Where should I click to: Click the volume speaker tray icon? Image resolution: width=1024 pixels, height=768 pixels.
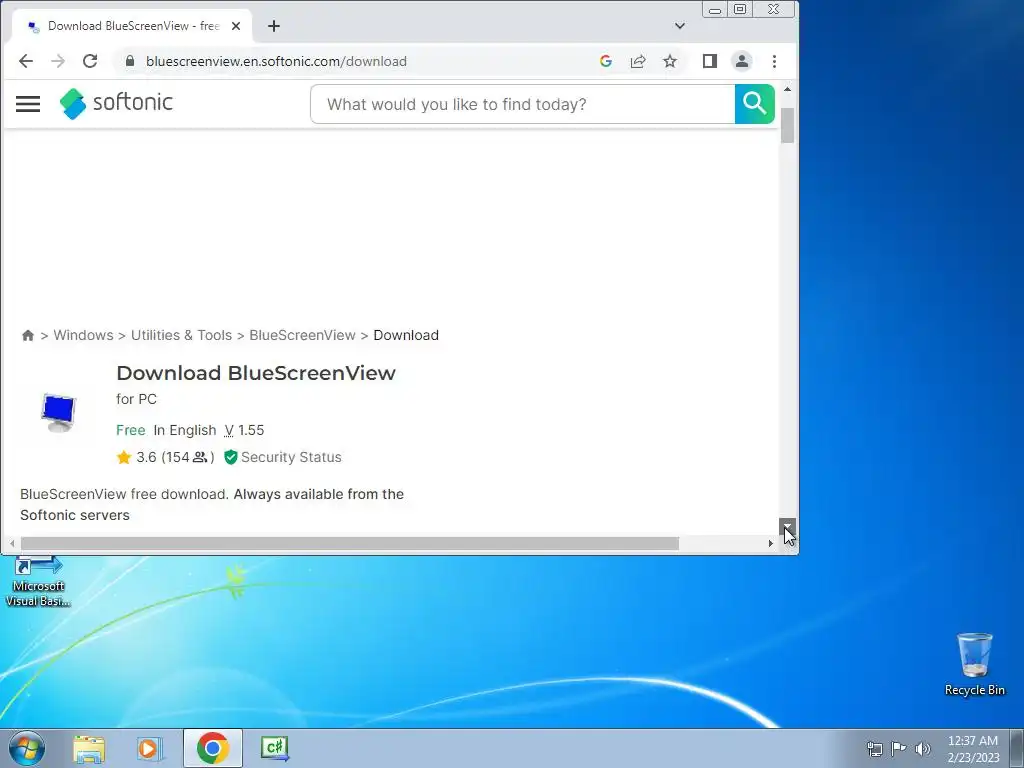(923, 749)
